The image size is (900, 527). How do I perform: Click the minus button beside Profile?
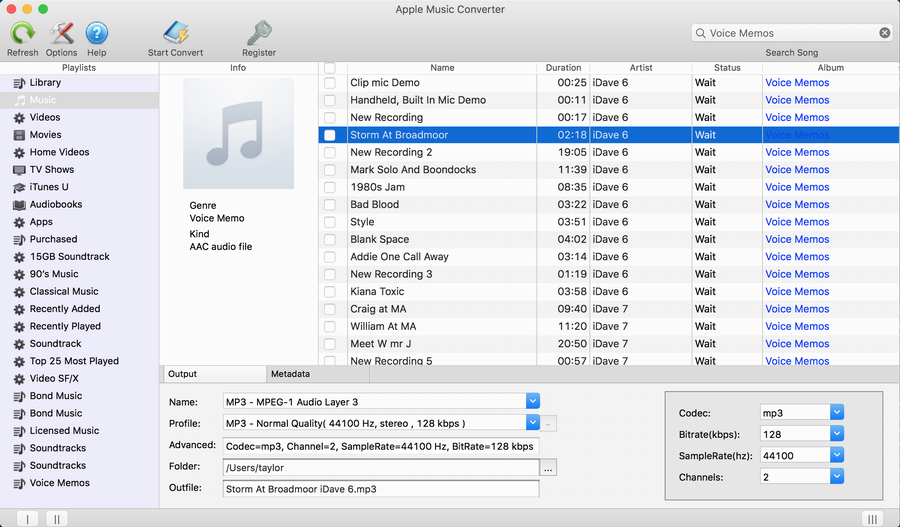tap(548, 424)
